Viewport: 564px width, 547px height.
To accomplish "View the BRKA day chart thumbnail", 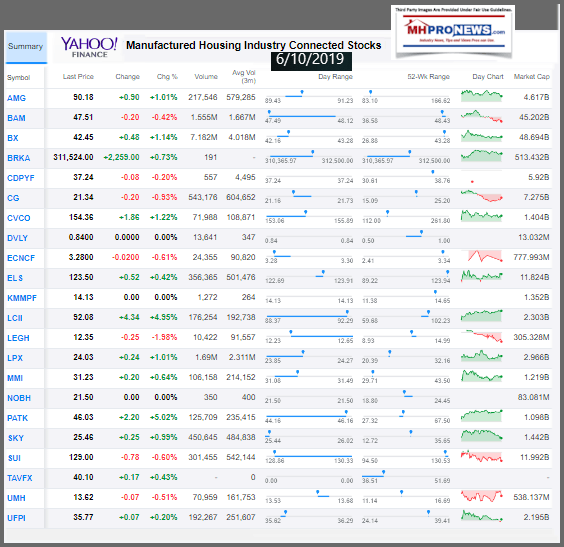I will click(x=482, y=156).
